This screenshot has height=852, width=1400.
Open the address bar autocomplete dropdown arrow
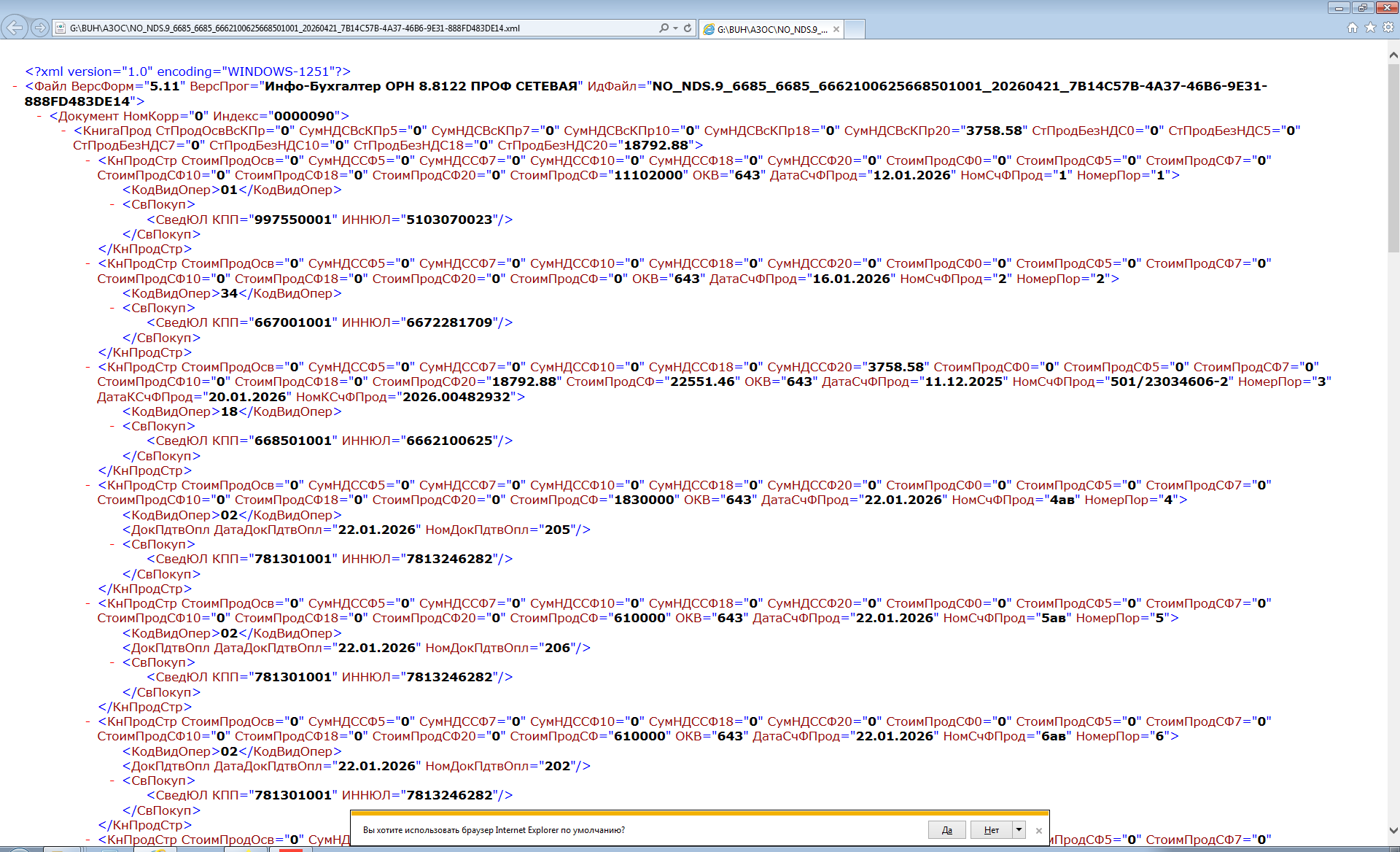(676, 28)
